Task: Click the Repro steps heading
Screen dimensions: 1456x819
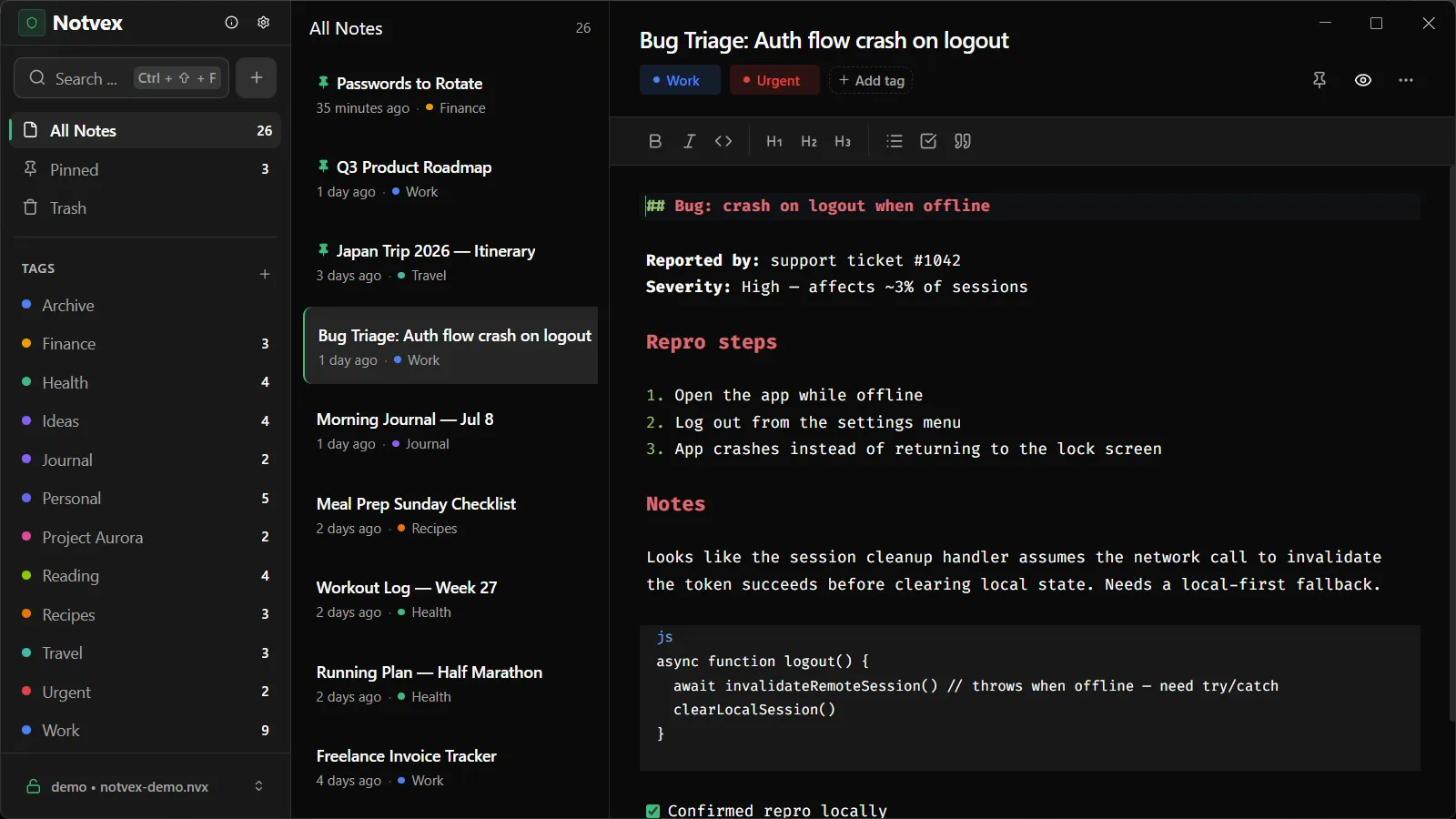Action: (712, 342)
